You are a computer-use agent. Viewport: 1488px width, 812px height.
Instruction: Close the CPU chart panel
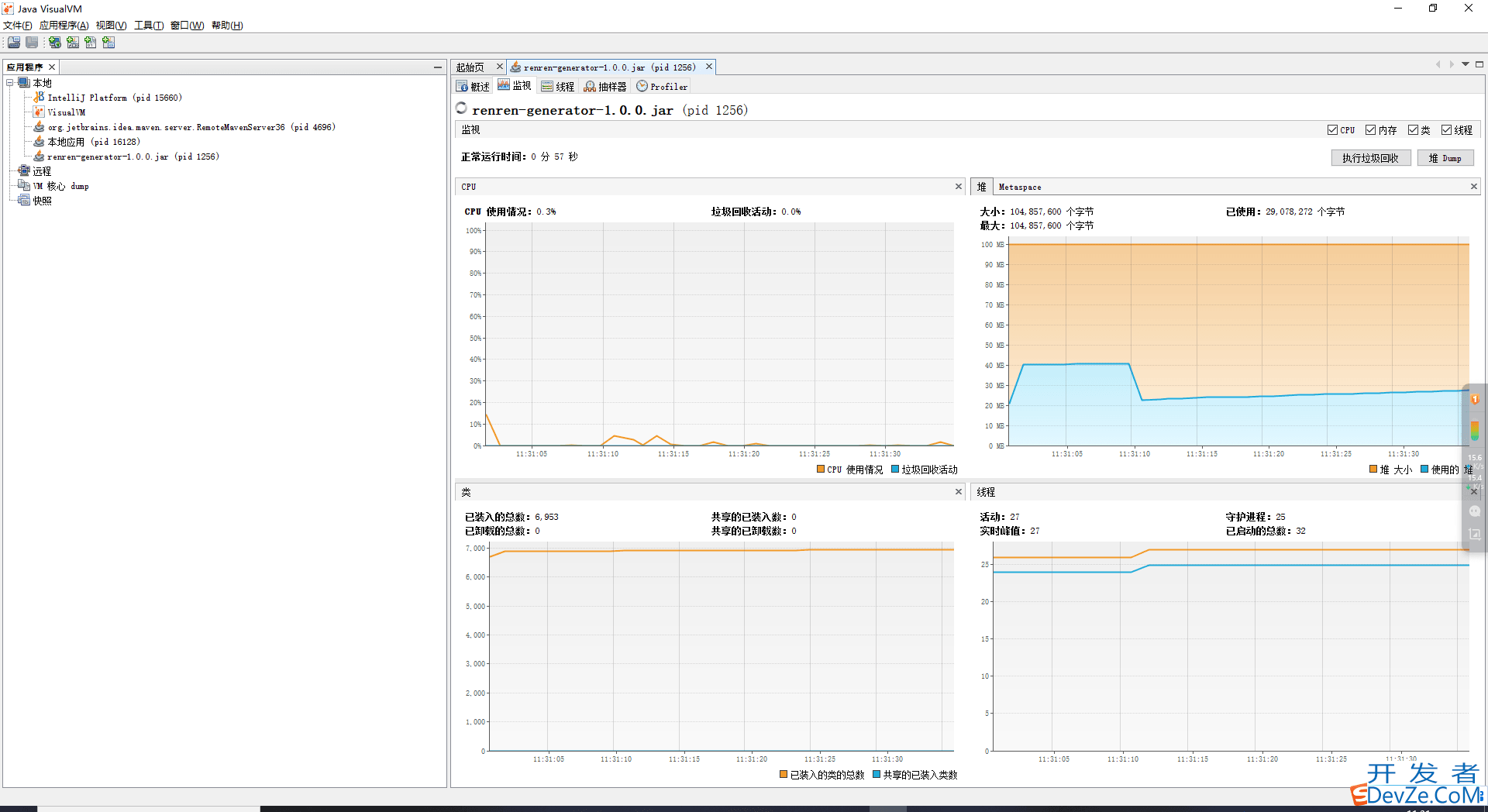point(958,187)
